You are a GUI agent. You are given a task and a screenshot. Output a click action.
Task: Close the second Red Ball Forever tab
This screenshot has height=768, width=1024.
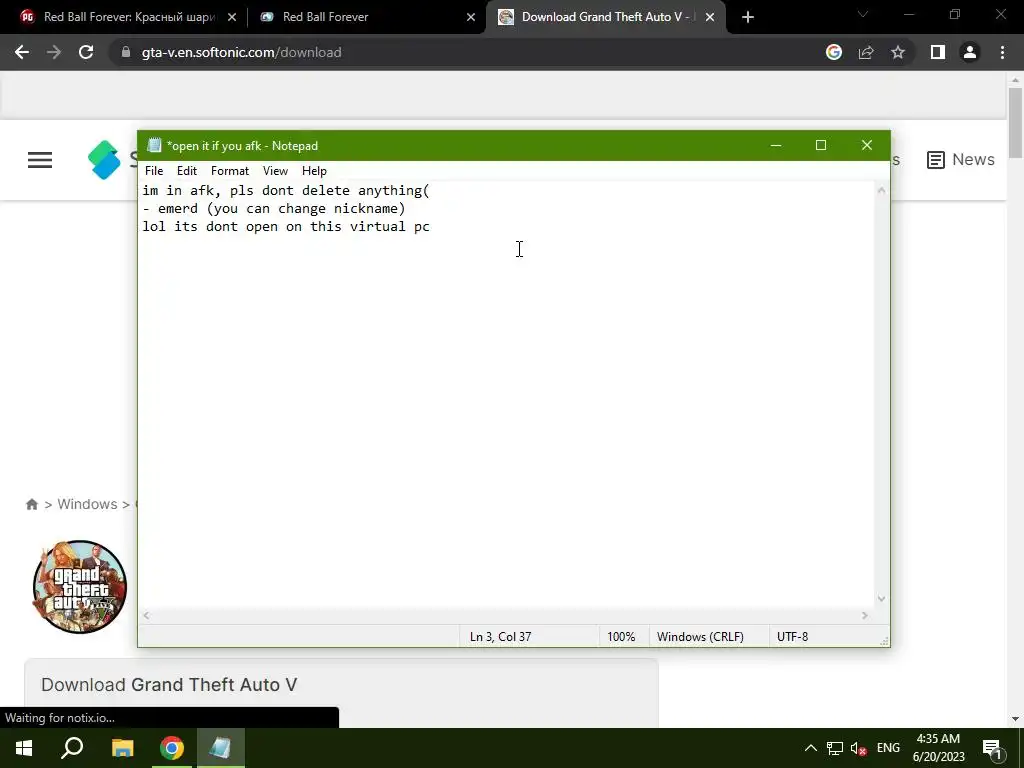471,17
